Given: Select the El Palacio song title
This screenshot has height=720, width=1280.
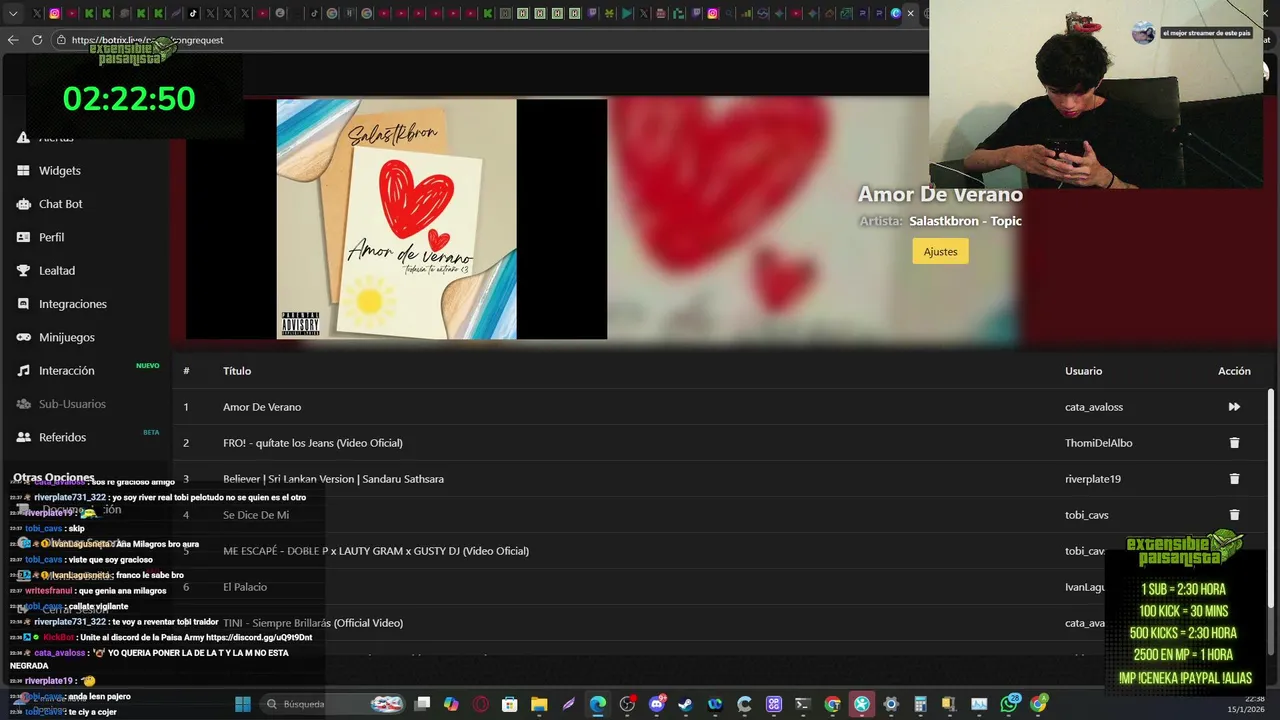Looking at the screenshot, I should click(x=245, y=587).
